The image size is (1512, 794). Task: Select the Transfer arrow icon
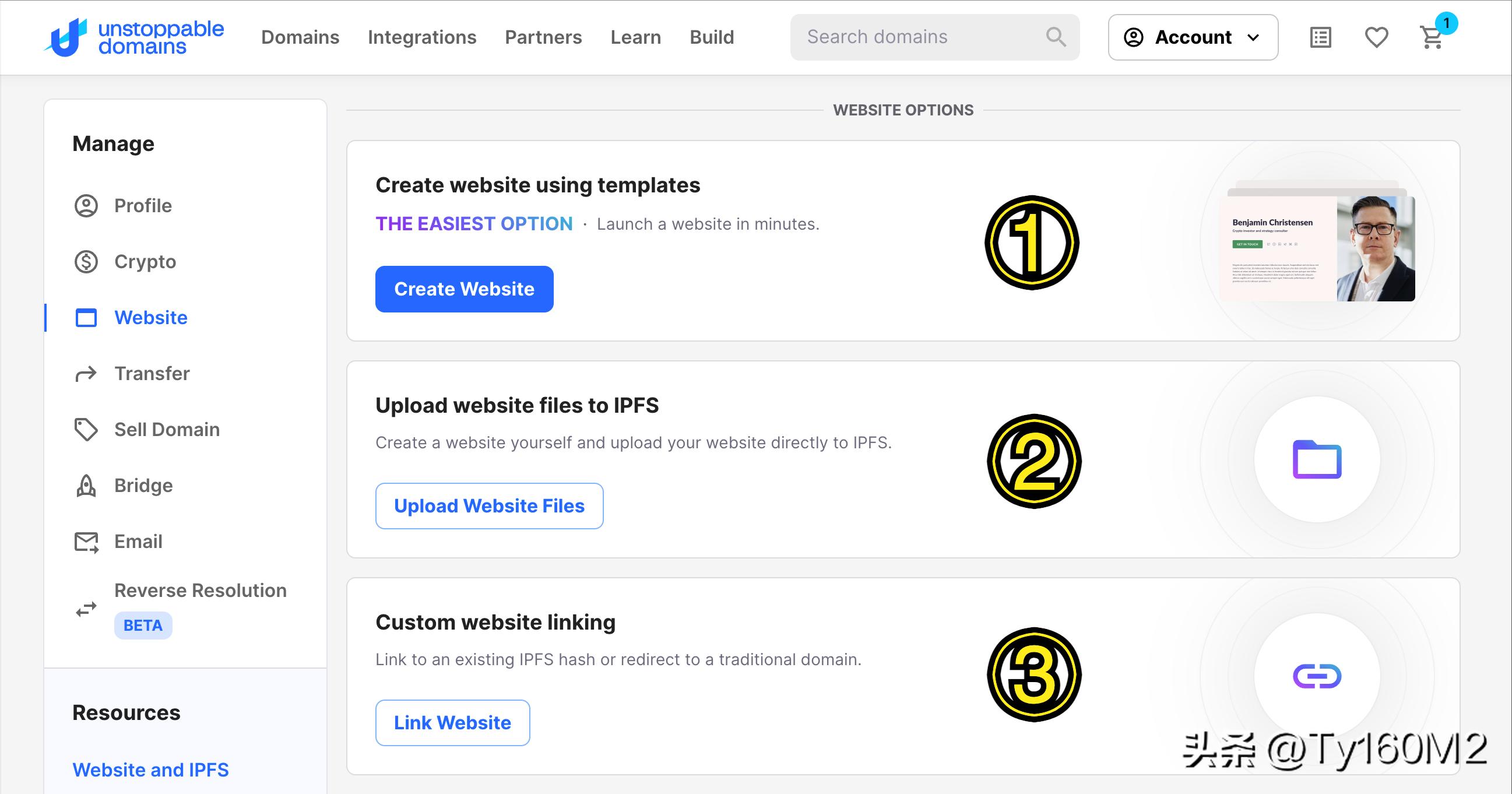coord(86,373)
